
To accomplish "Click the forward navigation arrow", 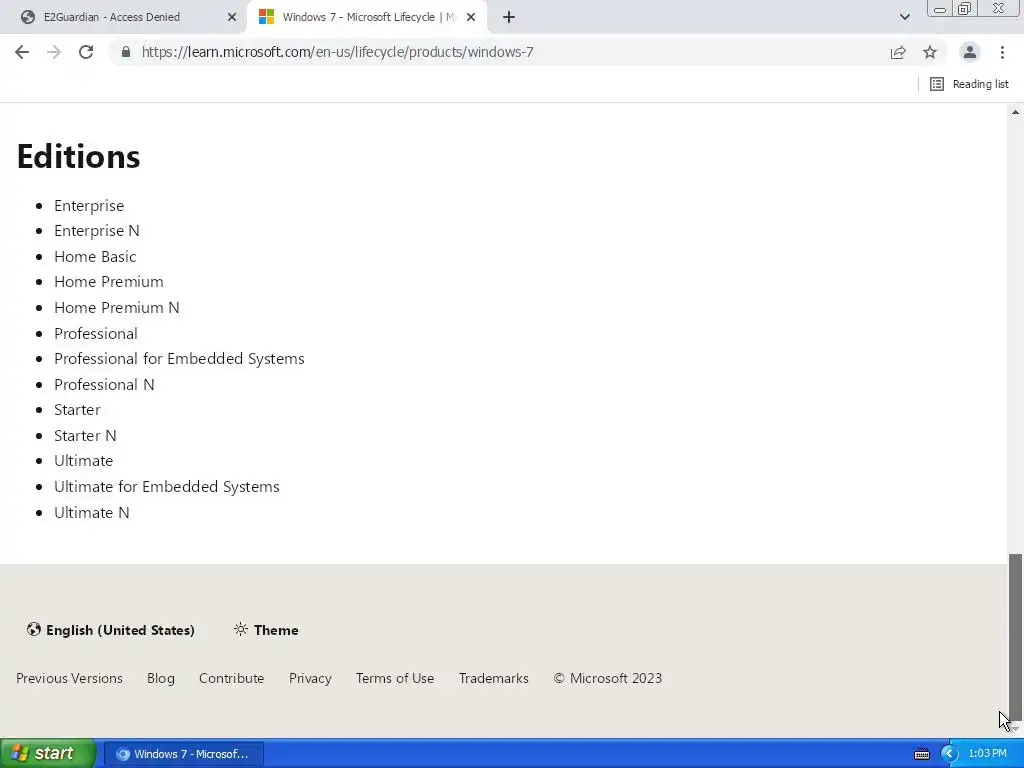I will (54, 52).
